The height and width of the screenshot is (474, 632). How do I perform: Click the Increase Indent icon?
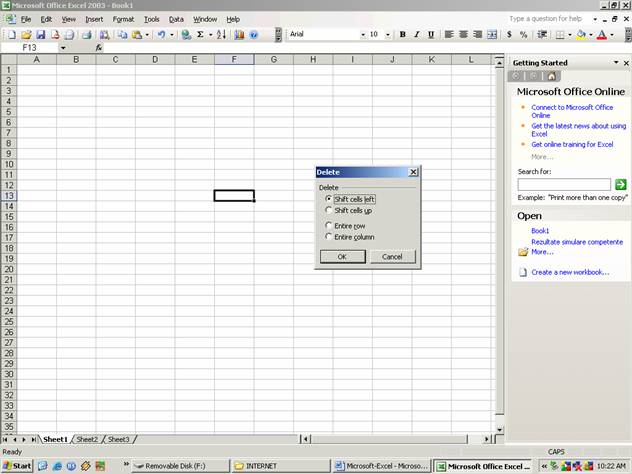(542, 35)
